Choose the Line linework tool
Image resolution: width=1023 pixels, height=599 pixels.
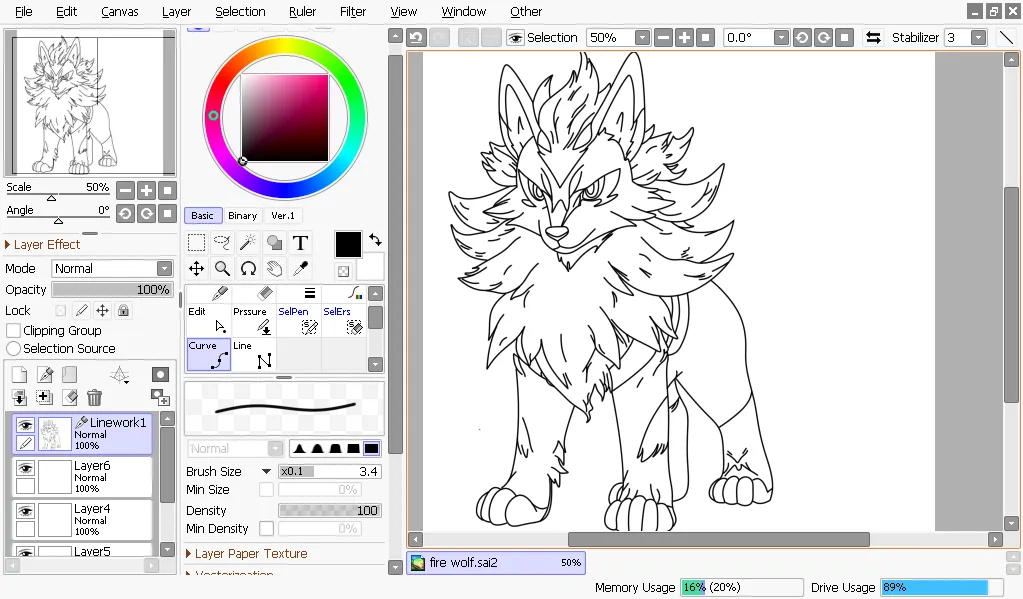pos(253,354)
